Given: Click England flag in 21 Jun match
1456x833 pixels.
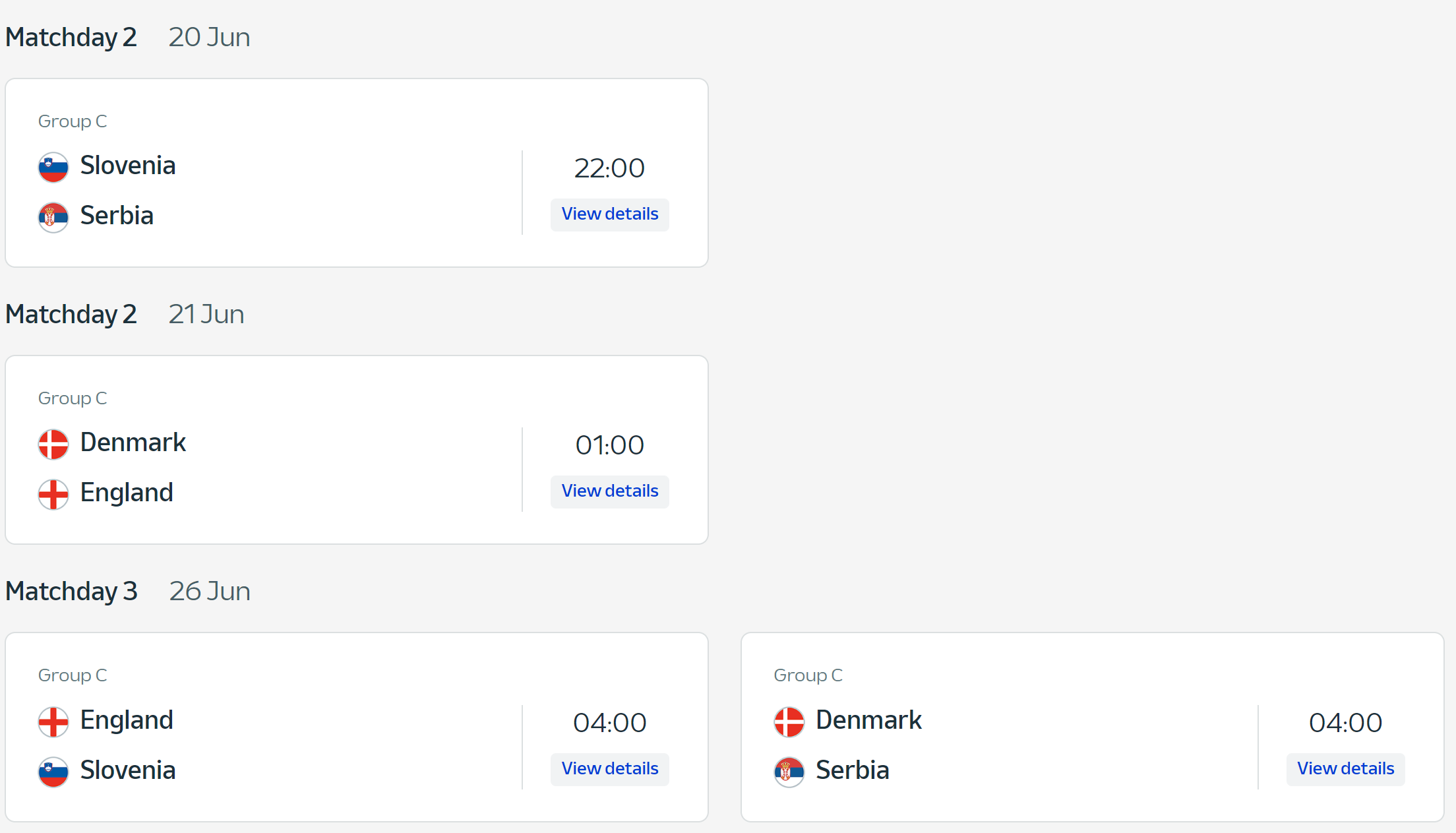Looking at the screenshot, I should point(53,494).
